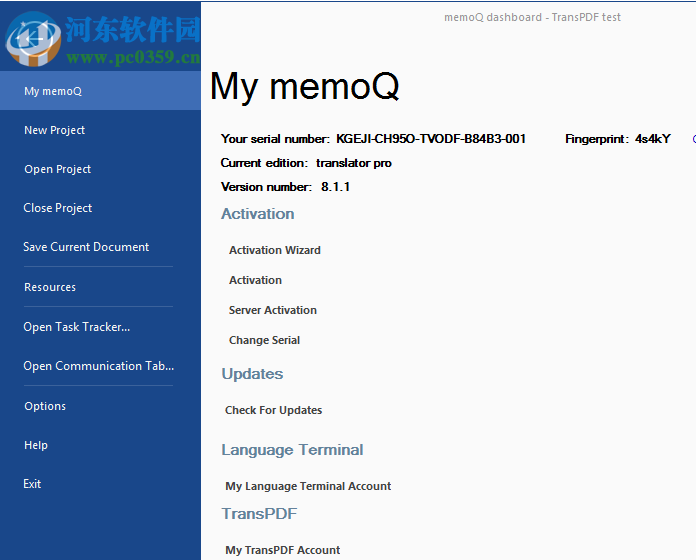Click the Language Terminal section heading
This screenshot has width=696, height=560.
tap(292, 450)
